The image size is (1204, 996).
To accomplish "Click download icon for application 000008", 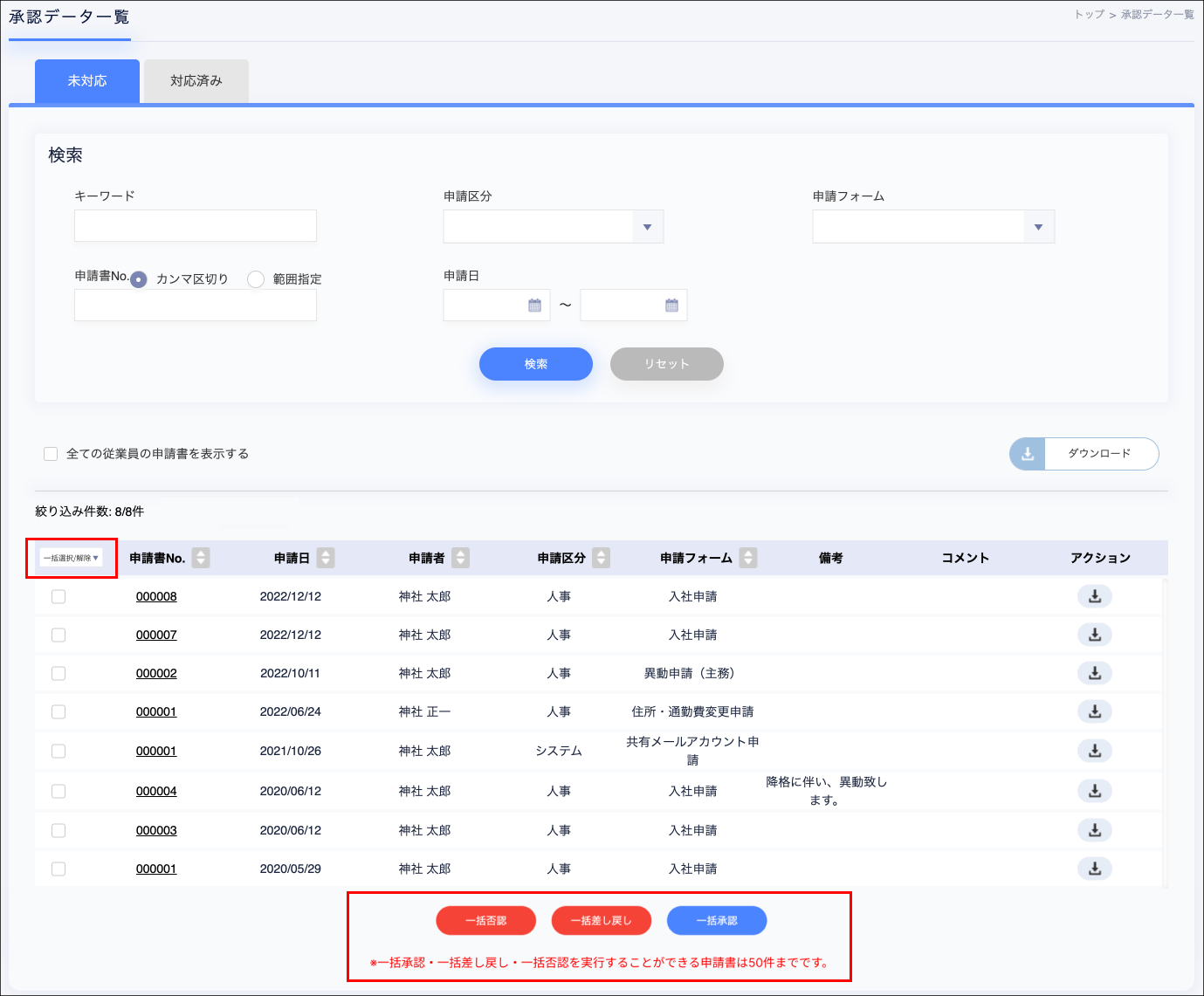I will click(1094, 597).
